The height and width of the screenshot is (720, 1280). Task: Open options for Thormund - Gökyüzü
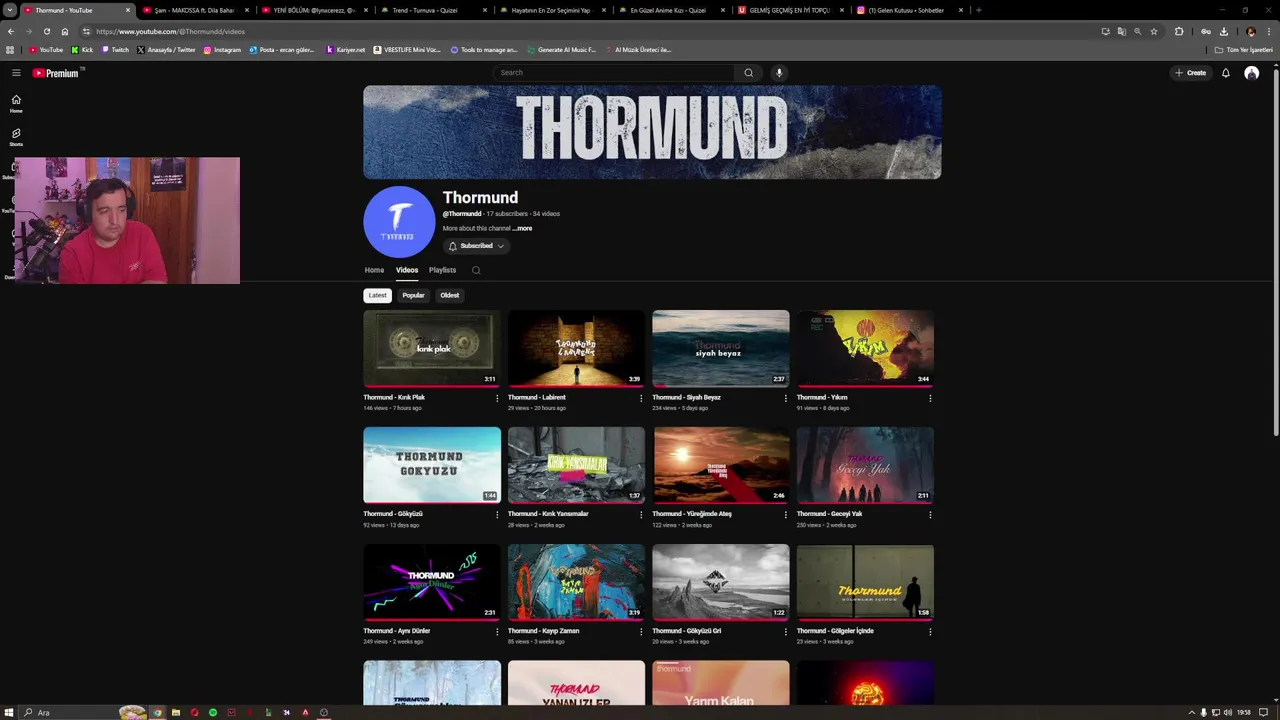click(x=497, y=515)
